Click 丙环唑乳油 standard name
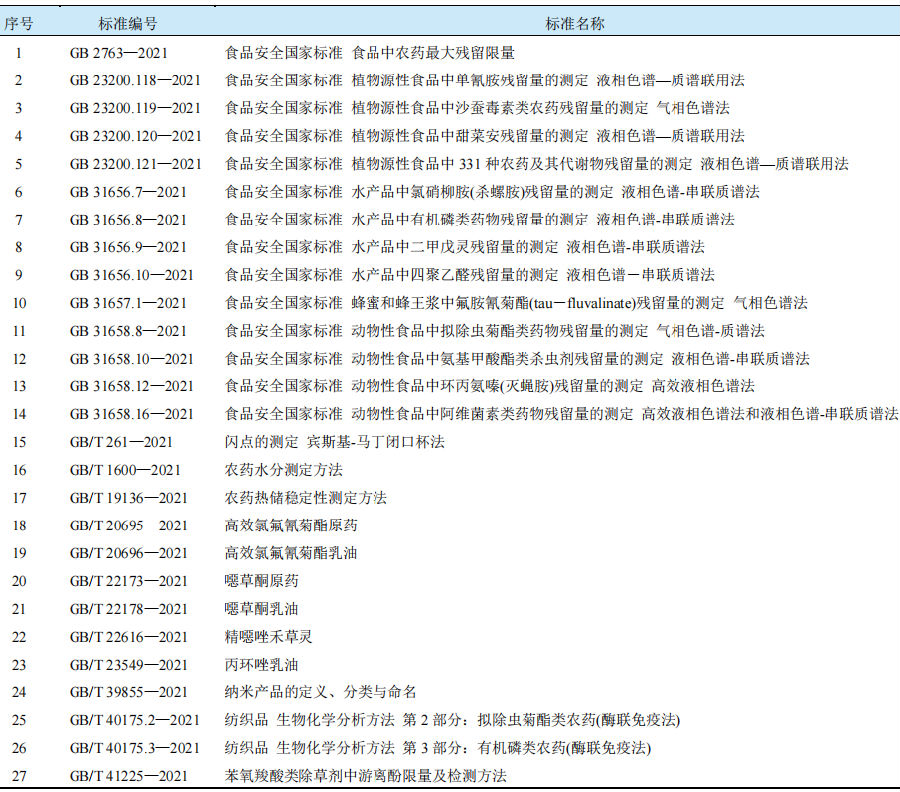Image resolution: width=900 pixels, height=792 pixels. click(261, 665)
